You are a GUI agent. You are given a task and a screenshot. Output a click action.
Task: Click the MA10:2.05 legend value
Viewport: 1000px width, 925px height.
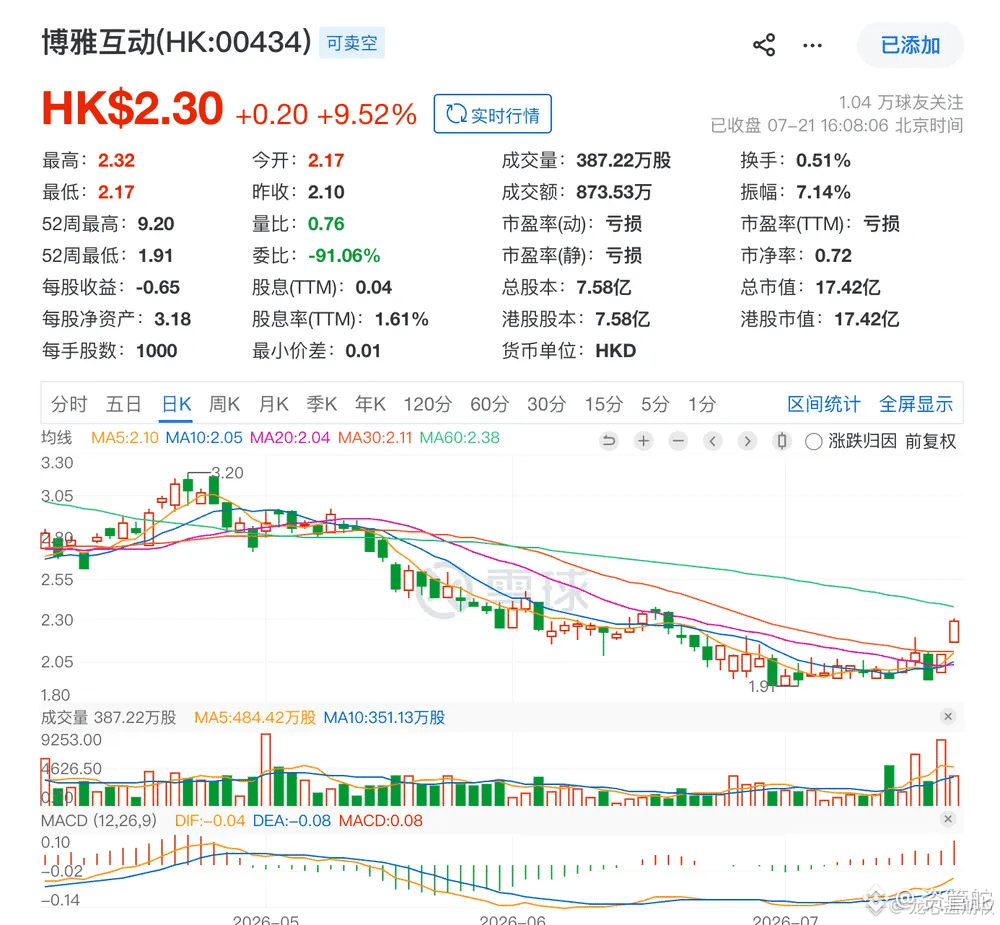point(204,438)
